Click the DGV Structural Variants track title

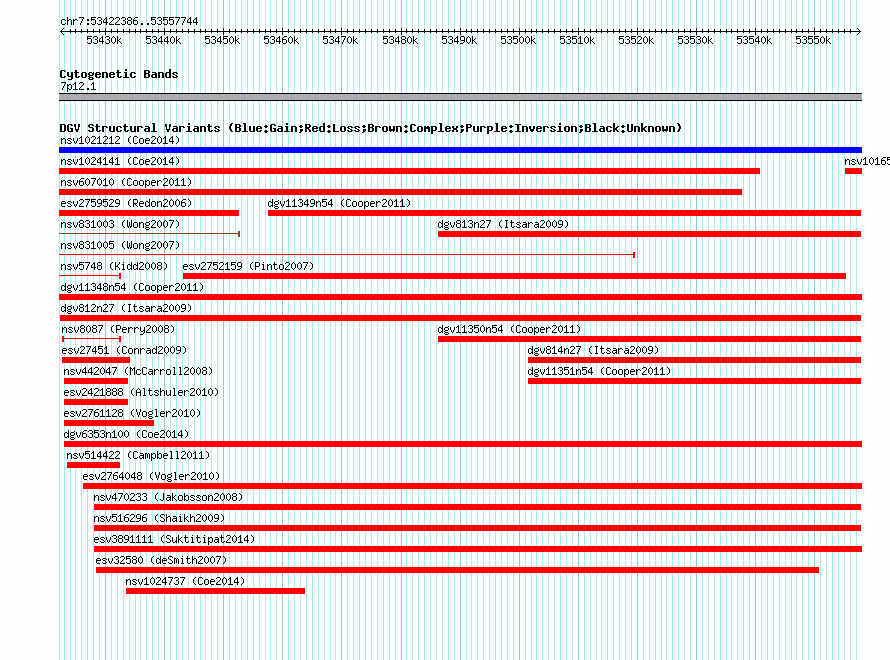tap(370, 128)
